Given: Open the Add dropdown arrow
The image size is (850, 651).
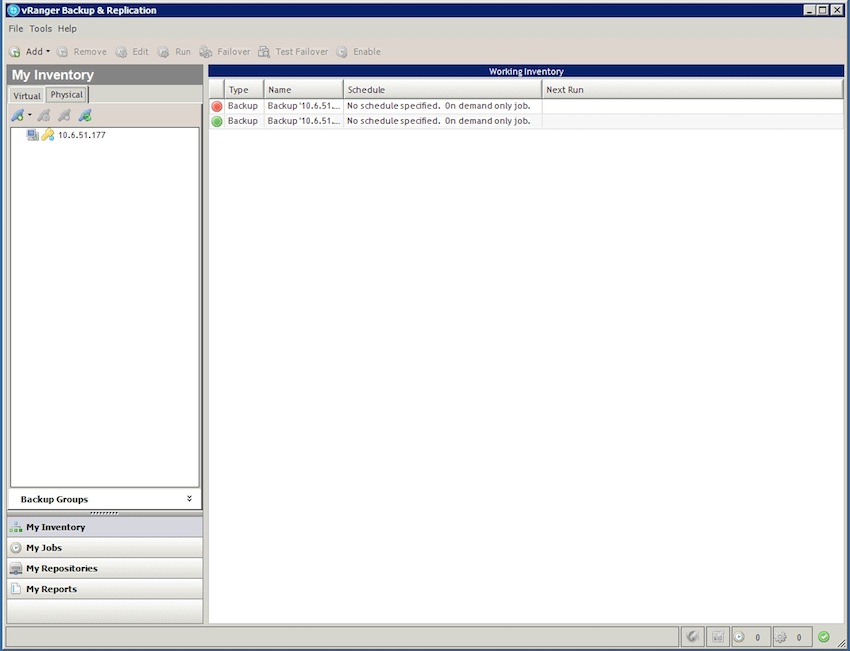Looking at the screenshot, I should [x=48, y=51].
